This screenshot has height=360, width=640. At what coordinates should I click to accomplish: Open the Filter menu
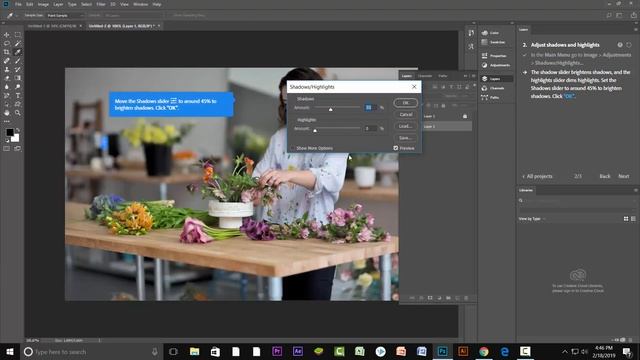click(101, 4)
